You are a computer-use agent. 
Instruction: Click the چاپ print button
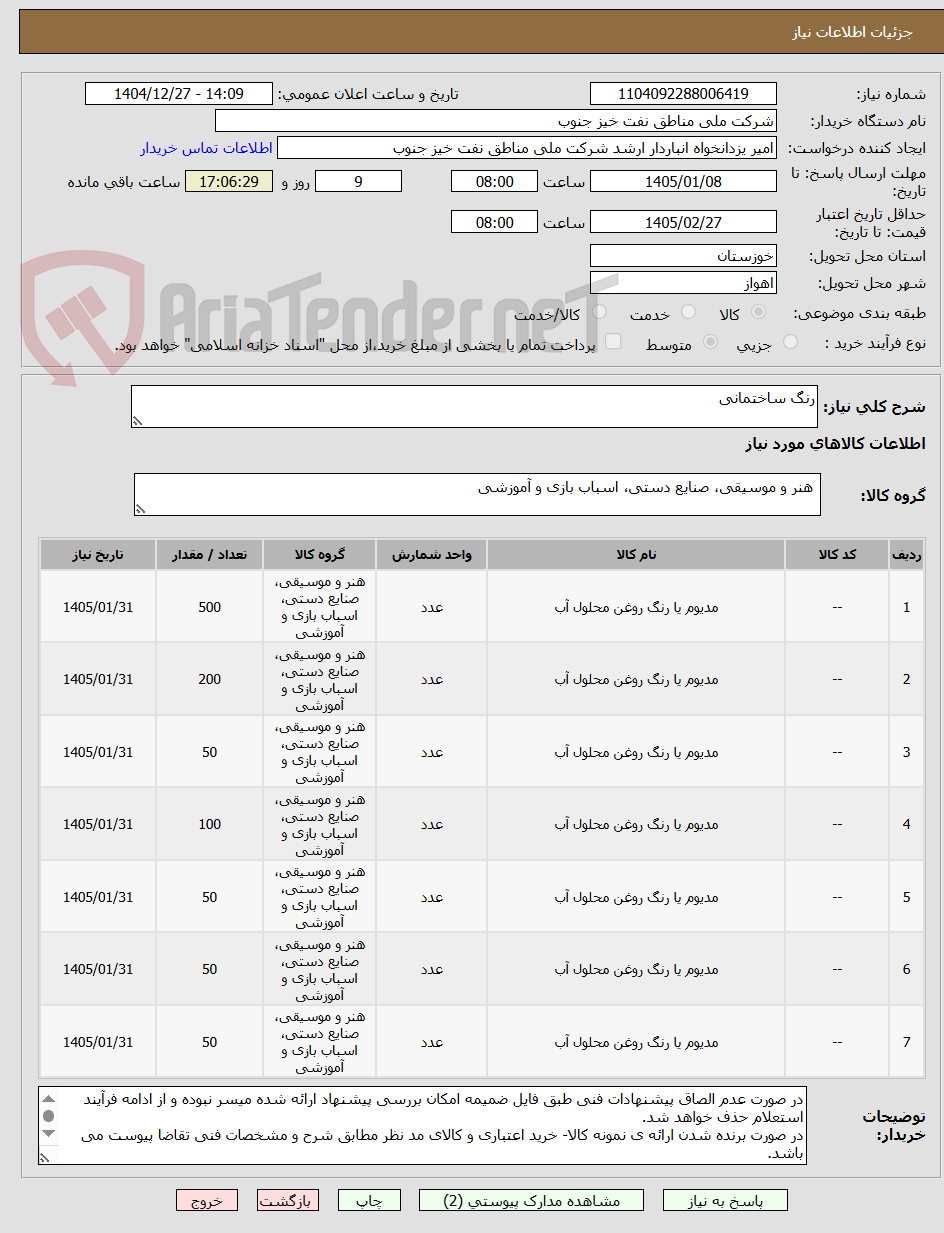point(369,1201)
